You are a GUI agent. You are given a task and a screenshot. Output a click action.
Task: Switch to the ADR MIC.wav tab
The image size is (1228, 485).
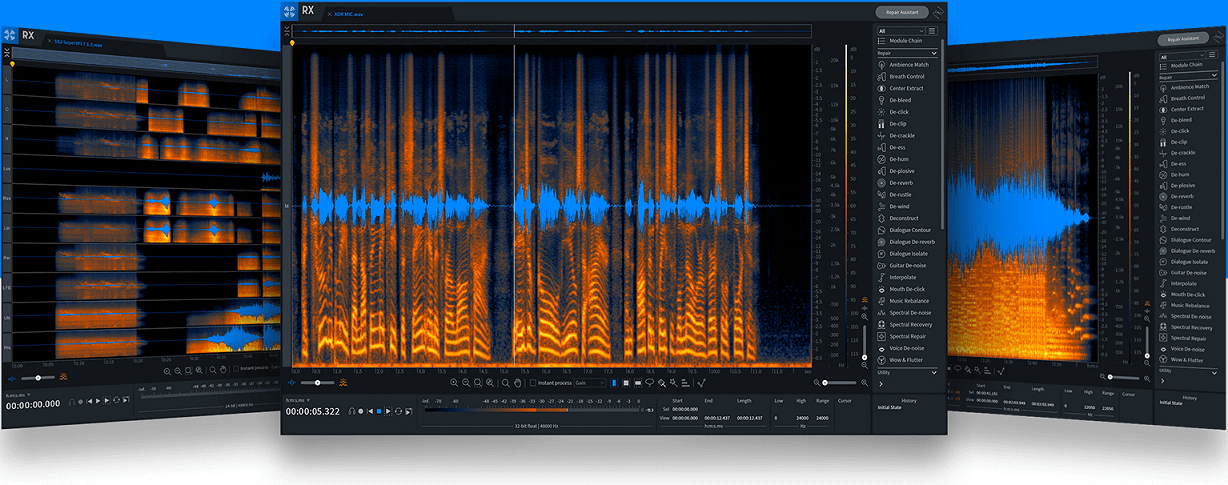point(348,14)
